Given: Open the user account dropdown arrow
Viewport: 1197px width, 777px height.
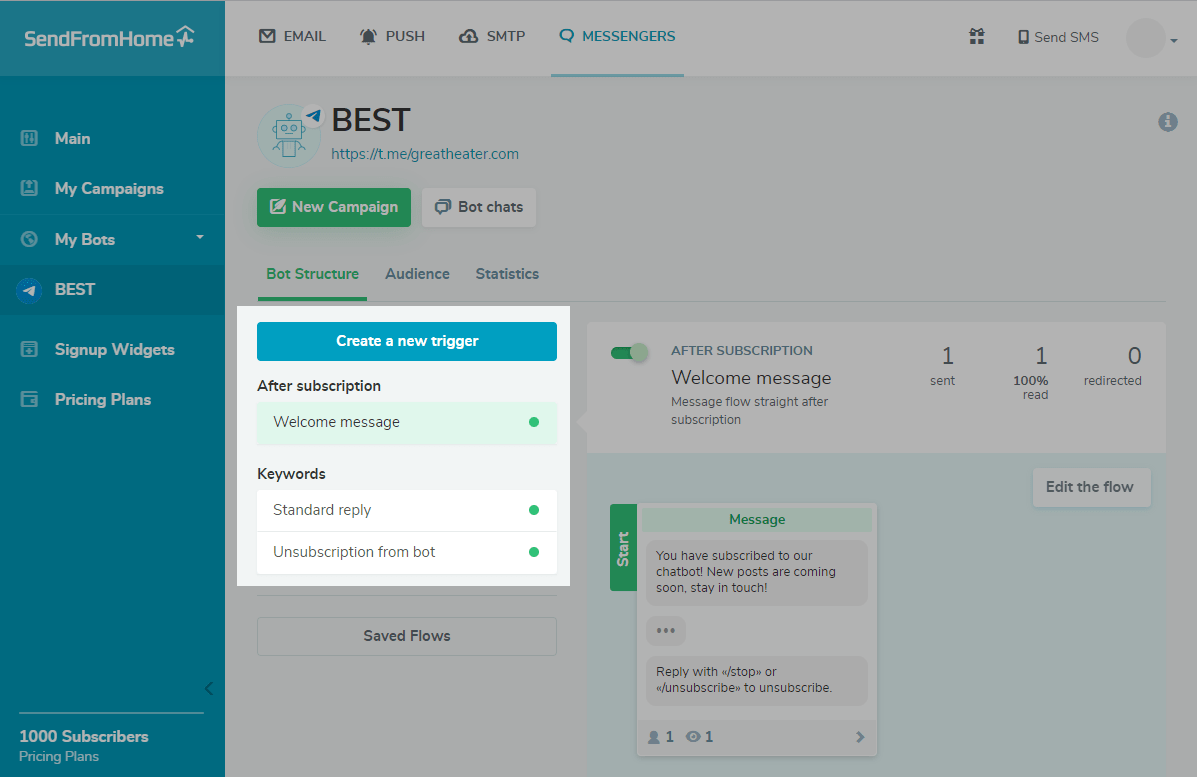Looking at the screenshot, I should point(1173,40).
